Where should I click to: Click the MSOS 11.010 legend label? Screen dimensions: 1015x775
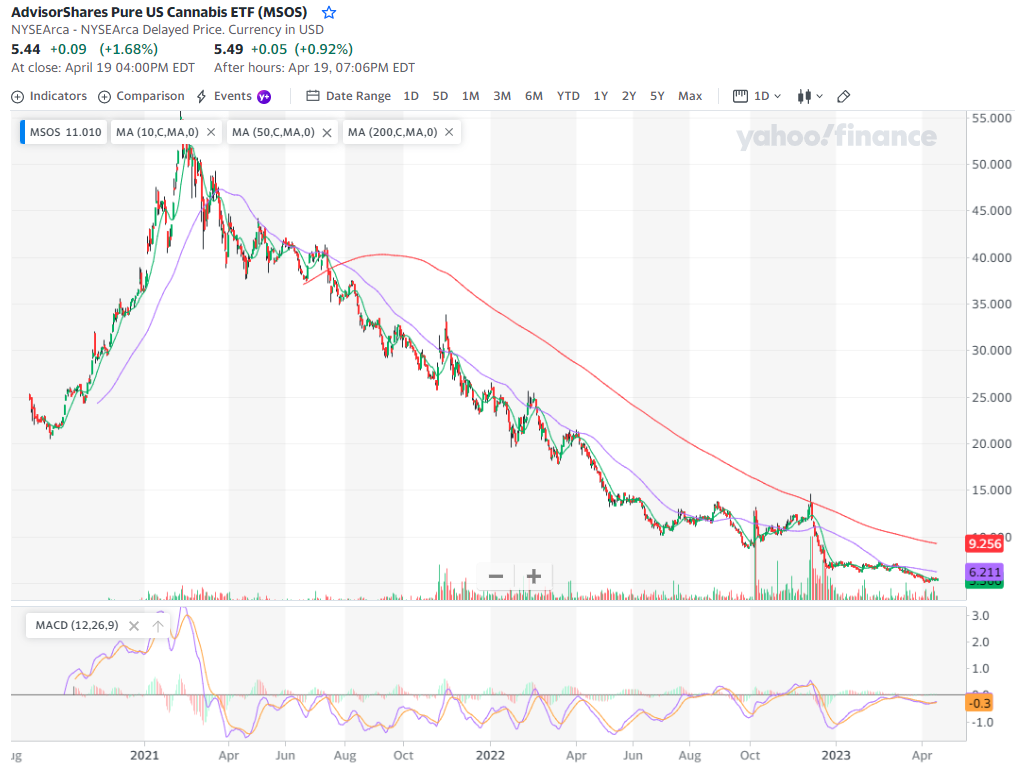64,132
